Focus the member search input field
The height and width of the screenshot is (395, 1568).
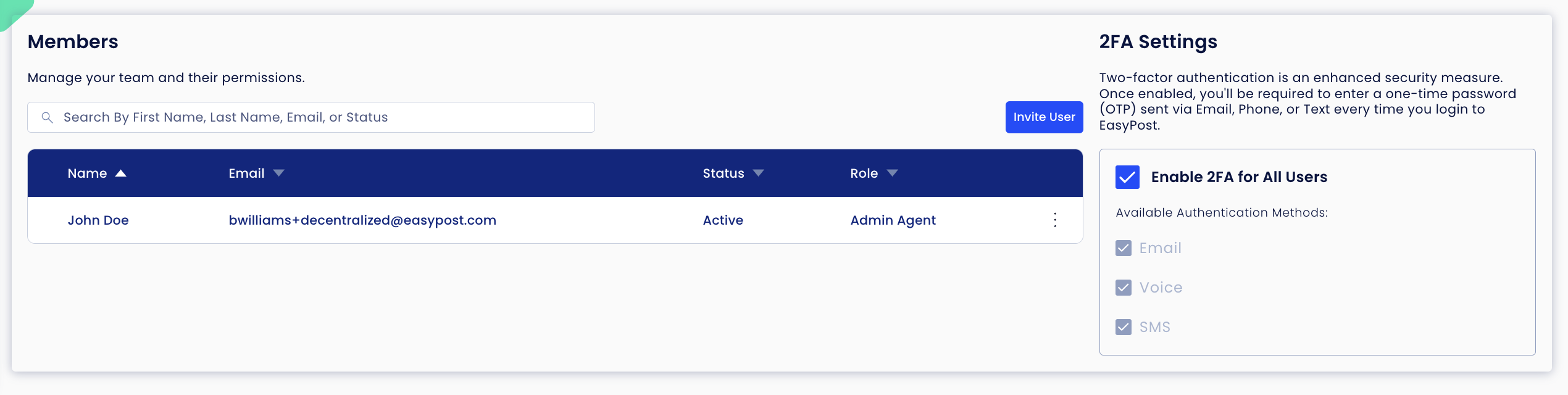311,117
